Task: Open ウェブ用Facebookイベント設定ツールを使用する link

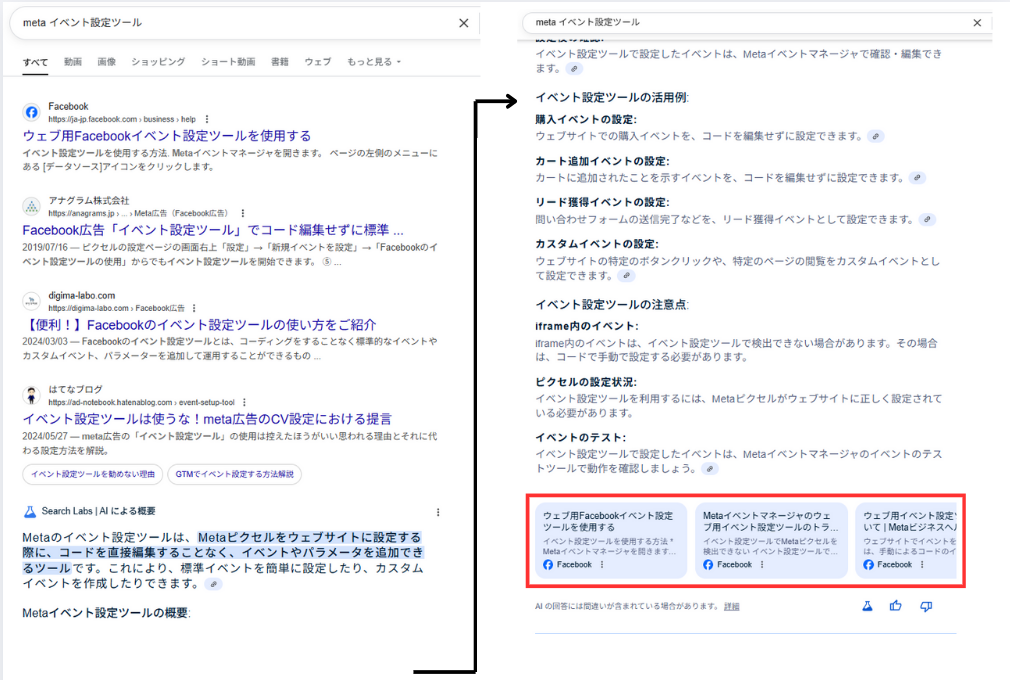Action: (167, 136)
